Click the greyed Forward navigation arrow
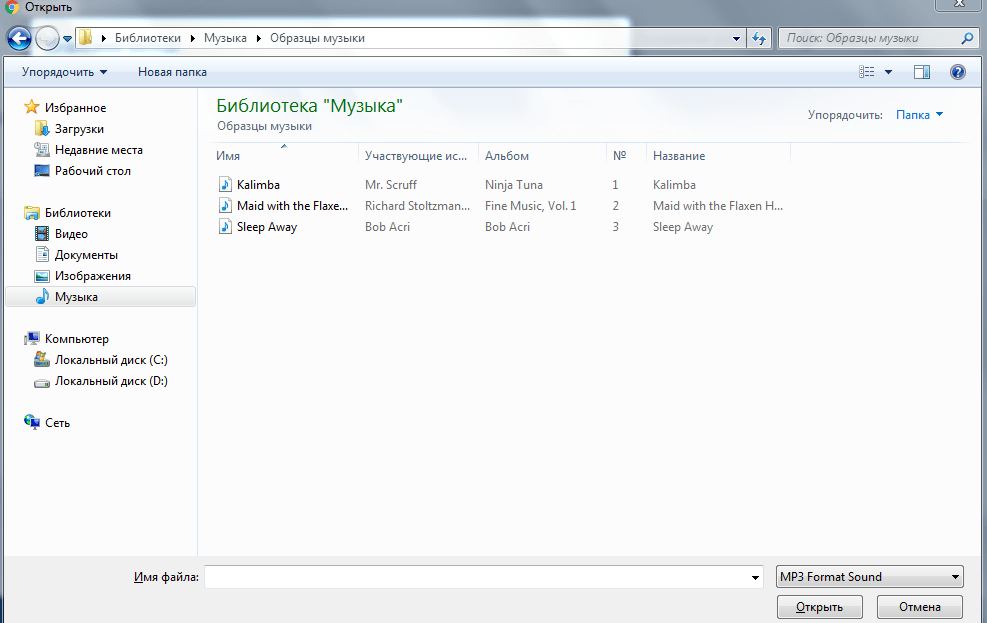Viewport: 987px width, 623px height. tap(47, 38)
